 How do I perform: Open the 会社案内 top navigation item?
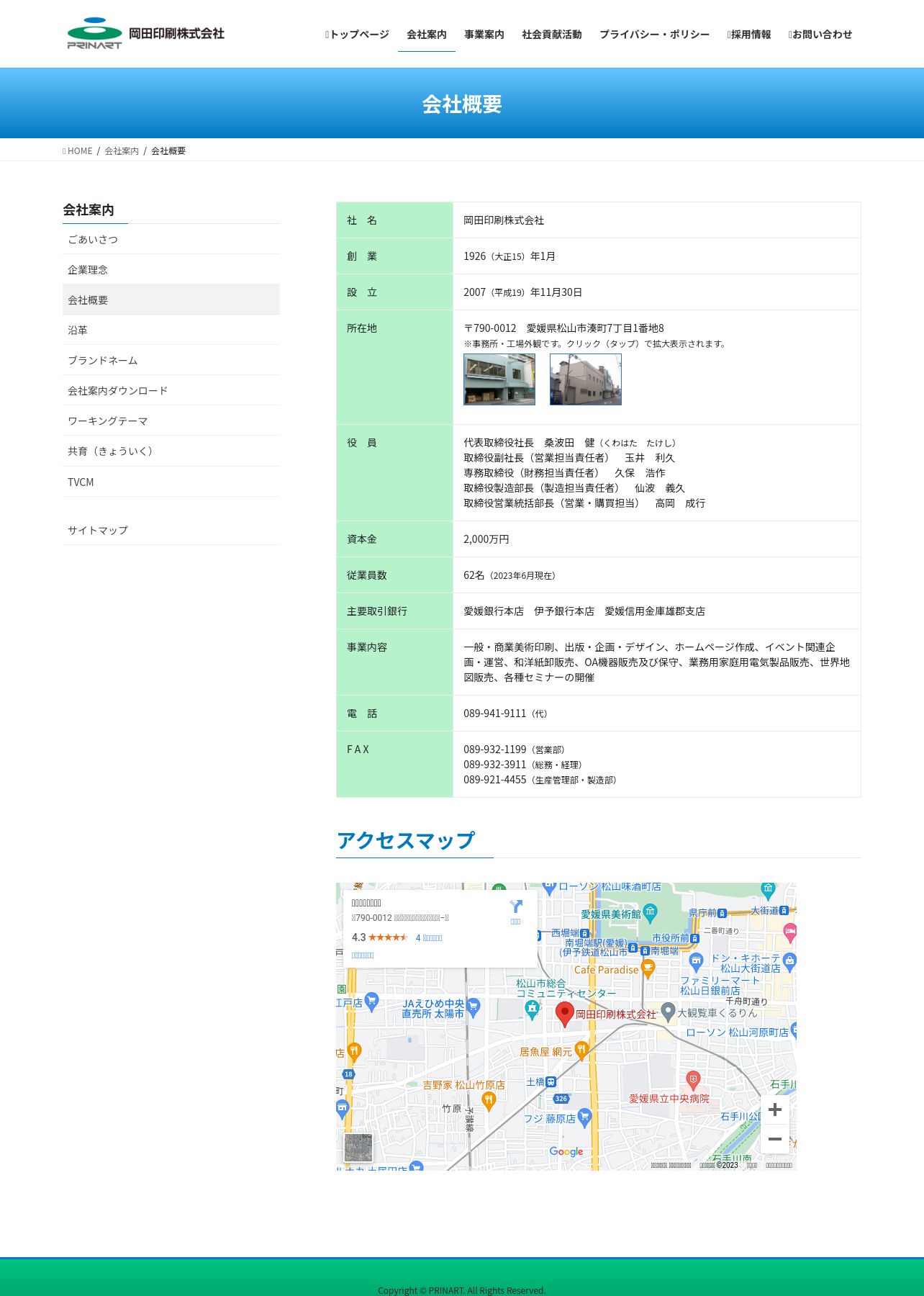pyautogui.click(x=427, y=34)
